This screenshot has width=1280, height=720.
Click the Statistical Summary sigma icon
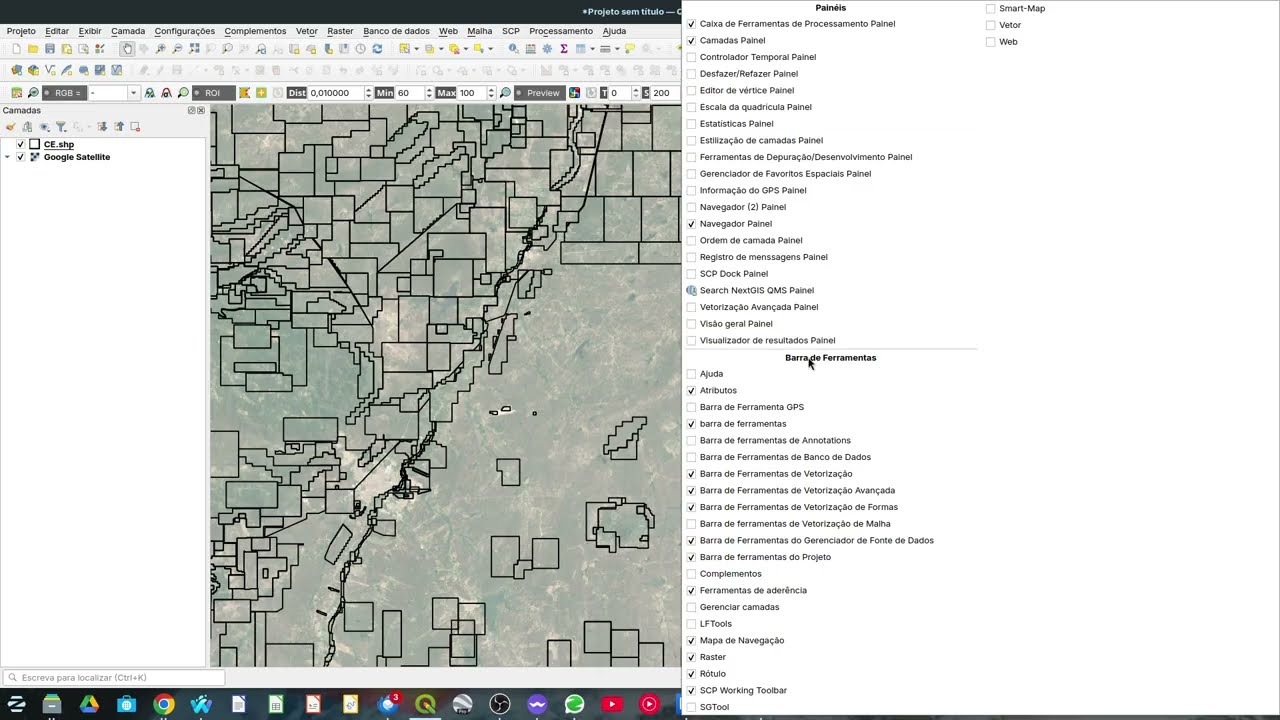click(564, 49)
